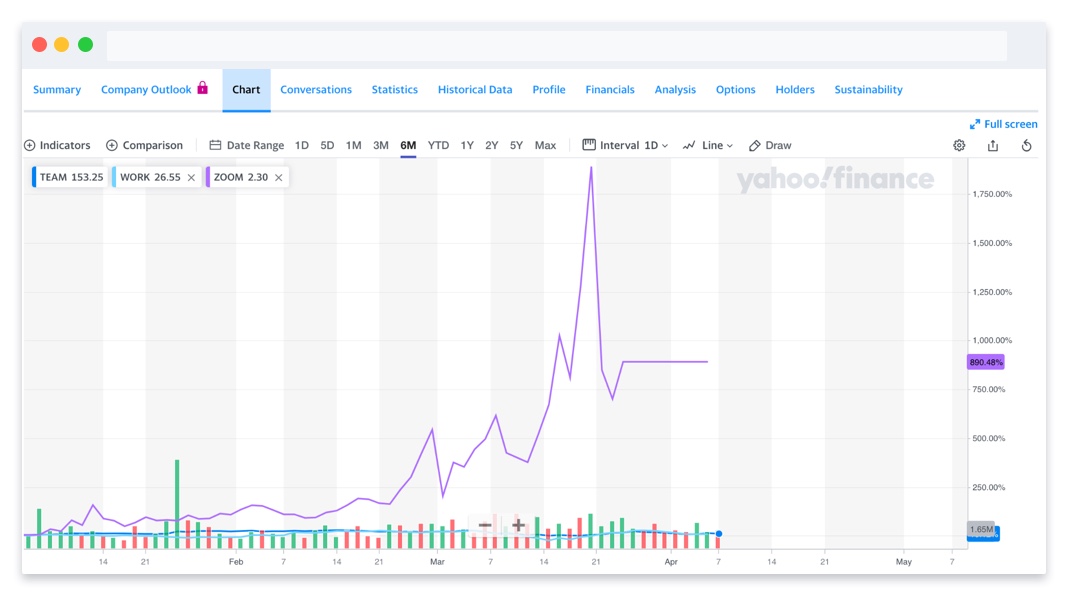
Task: Select the Draw pencil tool
Action: click(770, 145)
